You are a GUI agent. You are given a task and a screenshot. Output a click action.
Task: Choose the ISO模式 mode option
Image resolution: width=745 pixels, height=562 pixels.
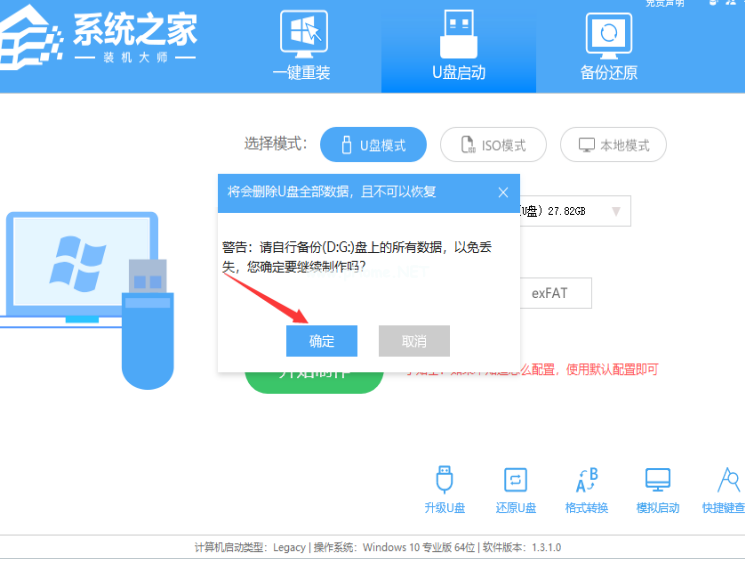493,145
